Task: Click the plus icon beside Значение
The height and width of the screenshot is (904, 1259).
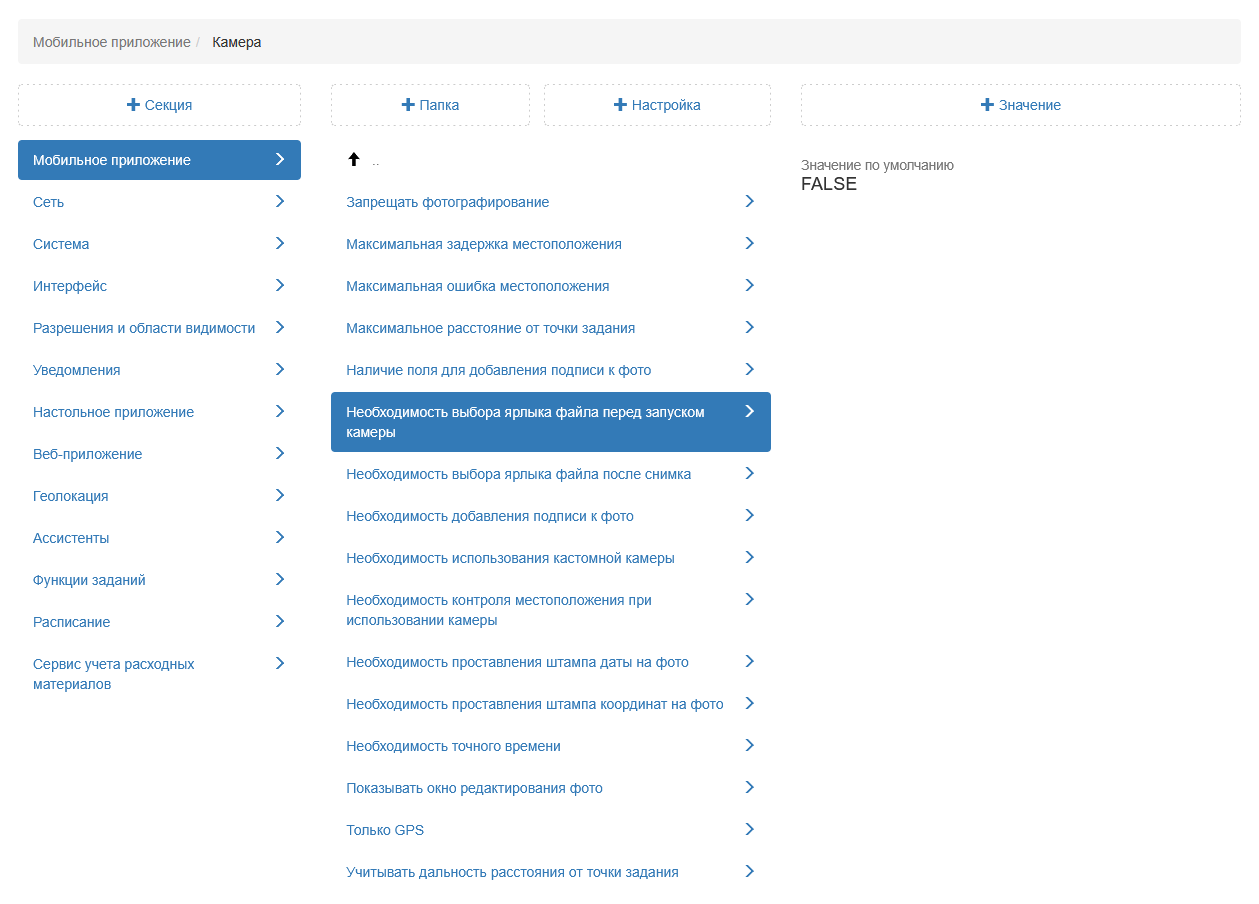Action: click(987, 105)
